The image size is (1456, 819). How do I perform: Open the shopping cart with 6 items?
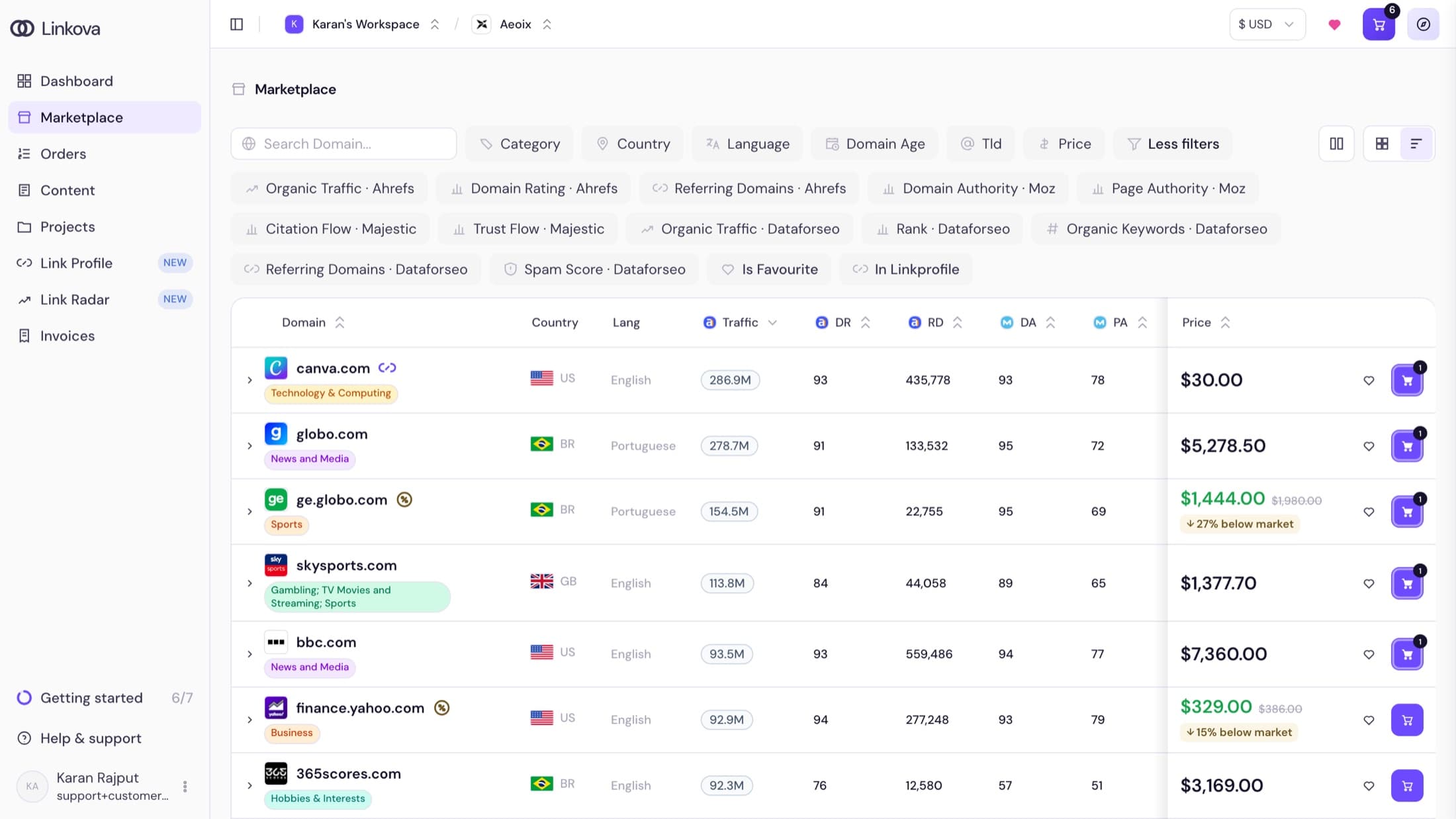1379,24
